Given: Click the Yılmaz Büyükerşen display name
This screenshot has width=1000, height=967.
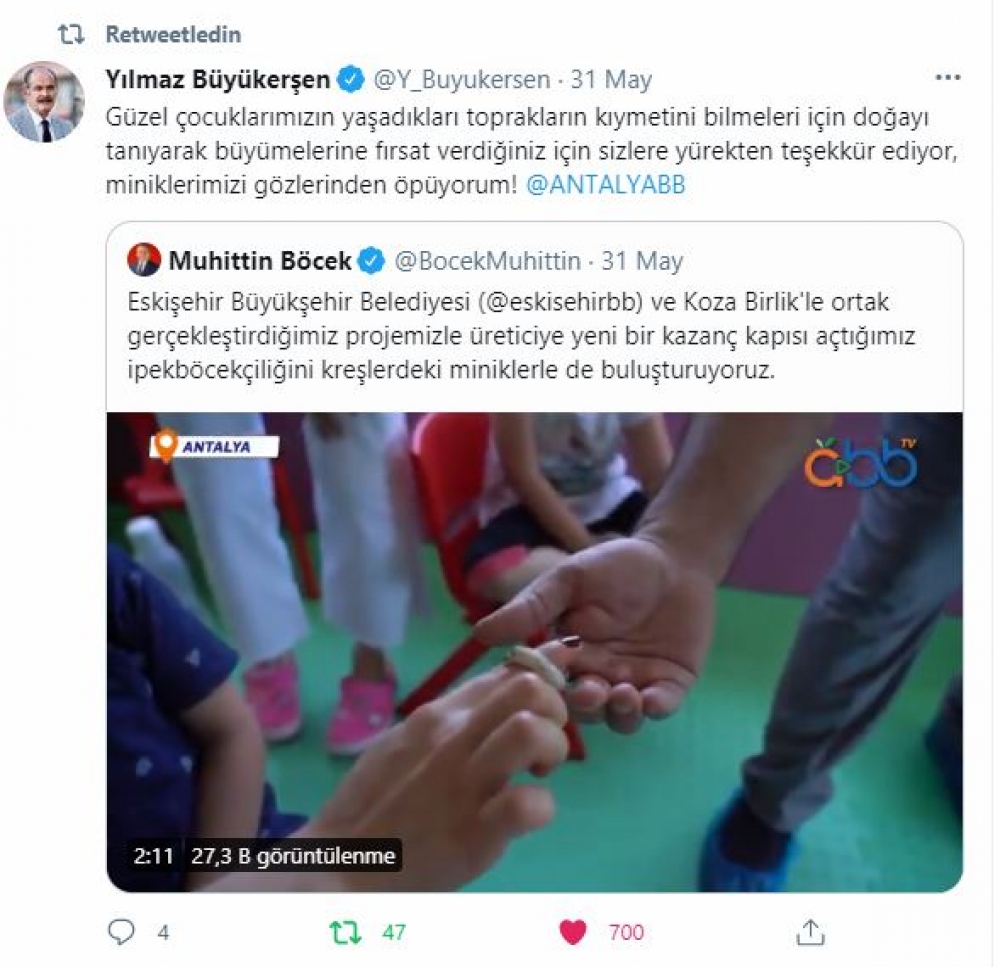Looking at the screenshot, I should (x=217, y=80).
